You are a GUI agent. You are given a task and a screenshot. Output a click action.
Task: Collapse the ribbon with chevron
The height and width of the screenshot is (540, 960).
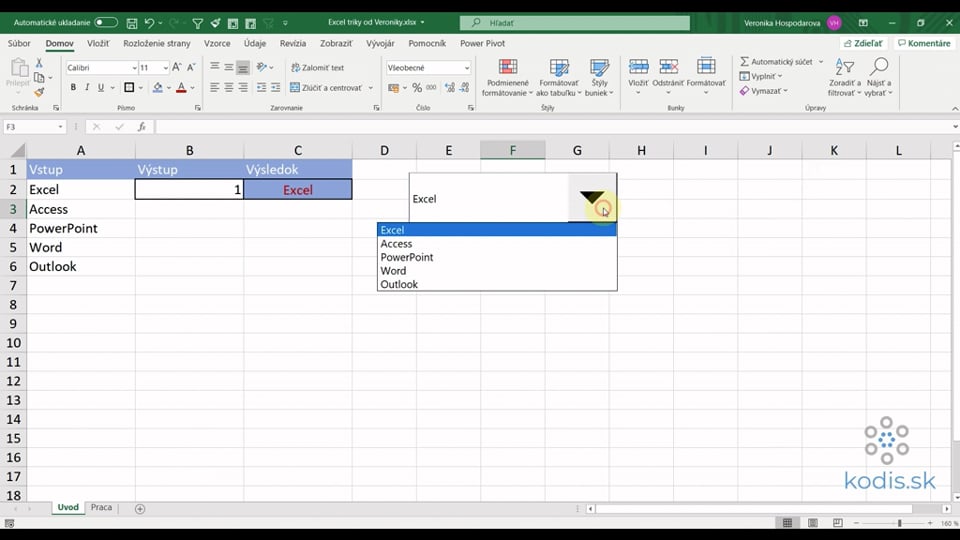click(x=954, y=108)
